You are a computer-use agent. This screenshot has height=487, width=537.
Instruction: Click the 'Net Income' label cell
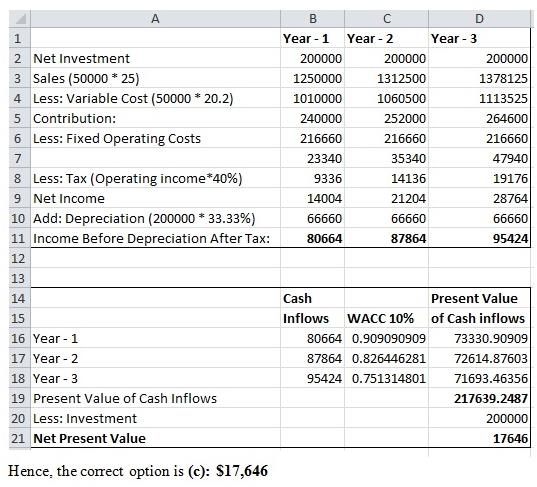(x=155, y=198)
